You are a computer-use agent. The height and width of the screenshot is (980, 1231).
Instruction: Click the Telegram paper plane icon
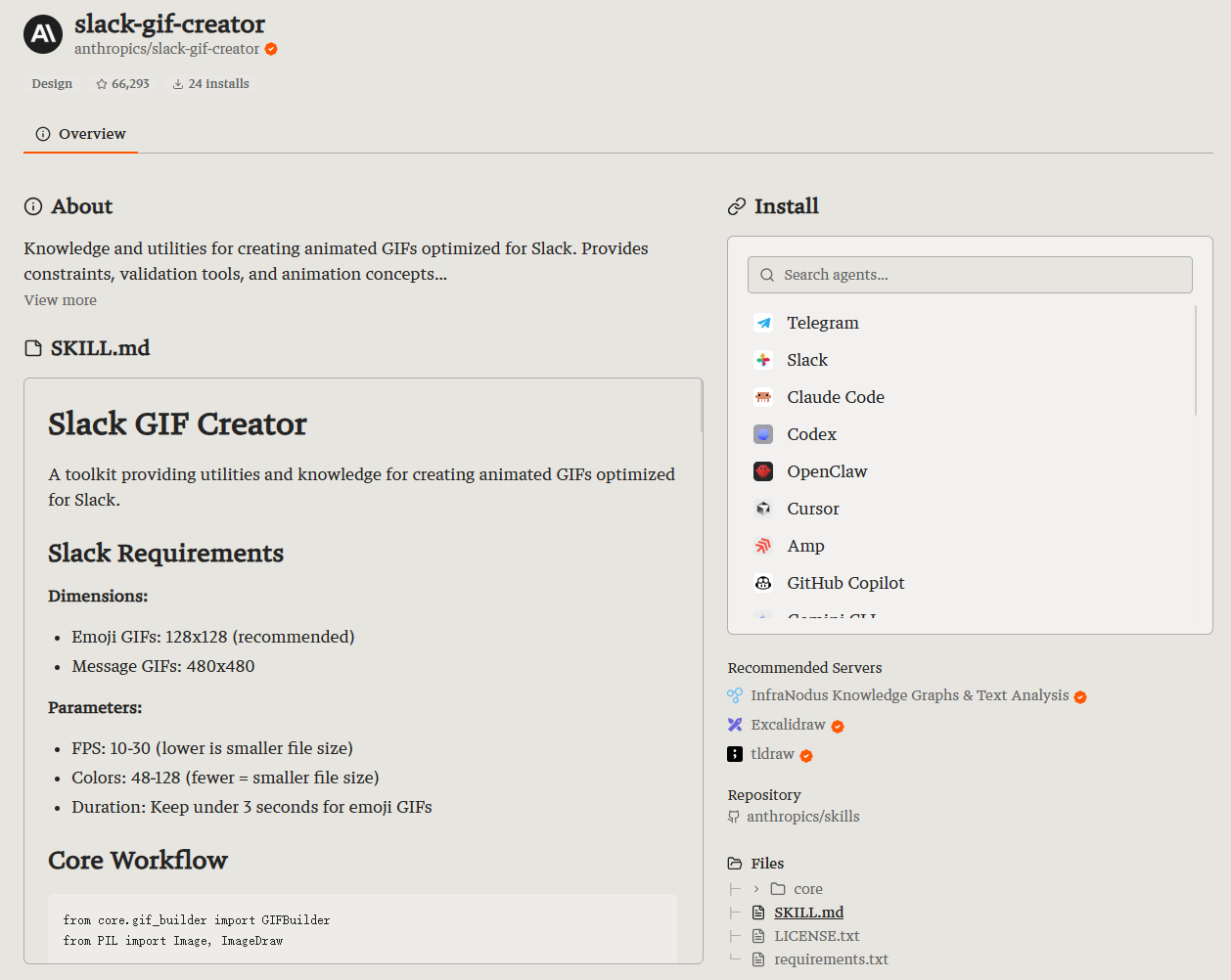763,323
